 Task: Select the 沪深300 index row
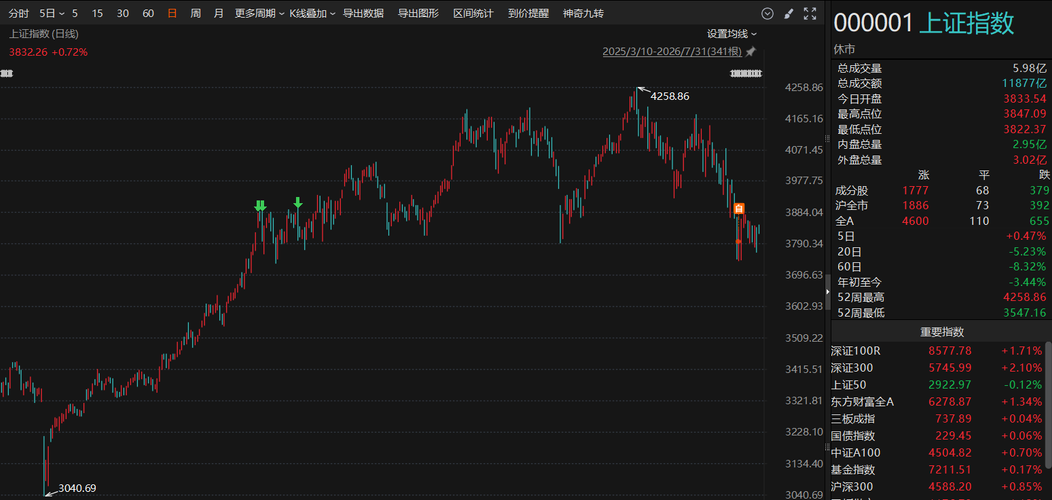pyautogui.click(x=937, y=487)
